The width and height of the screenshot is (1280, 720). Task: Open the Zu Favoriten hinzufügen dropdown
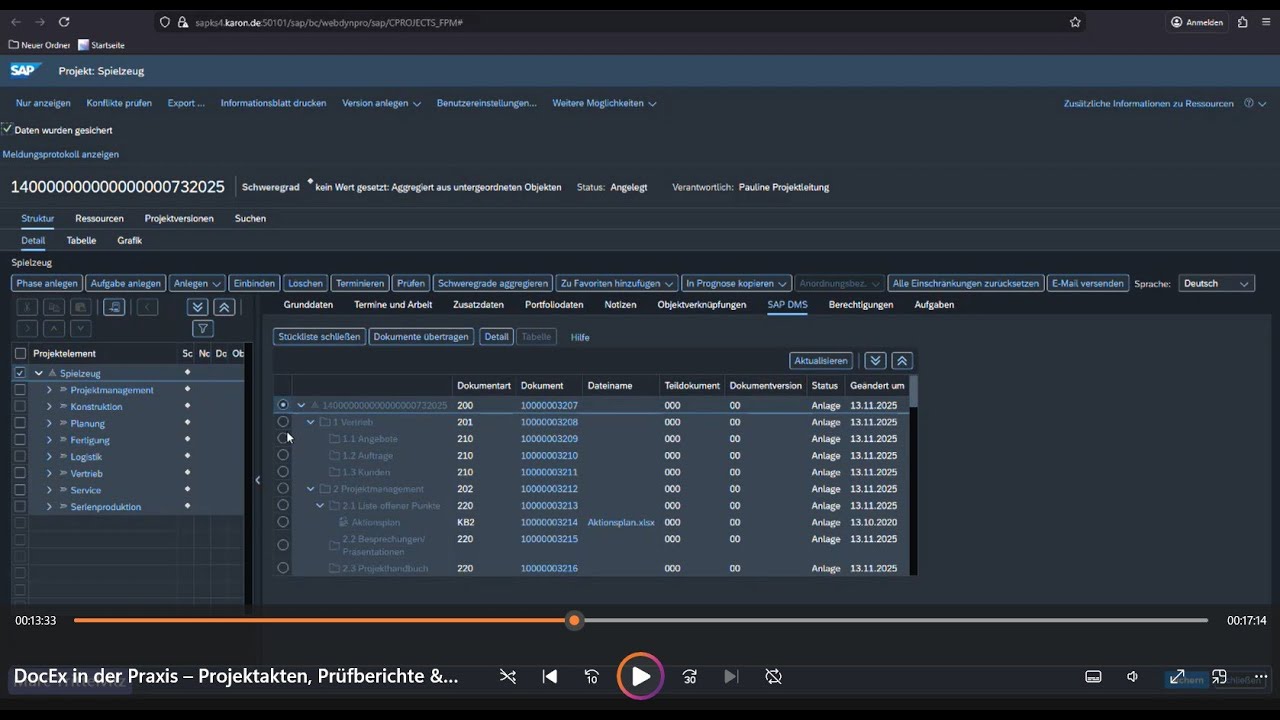point(617,283)
